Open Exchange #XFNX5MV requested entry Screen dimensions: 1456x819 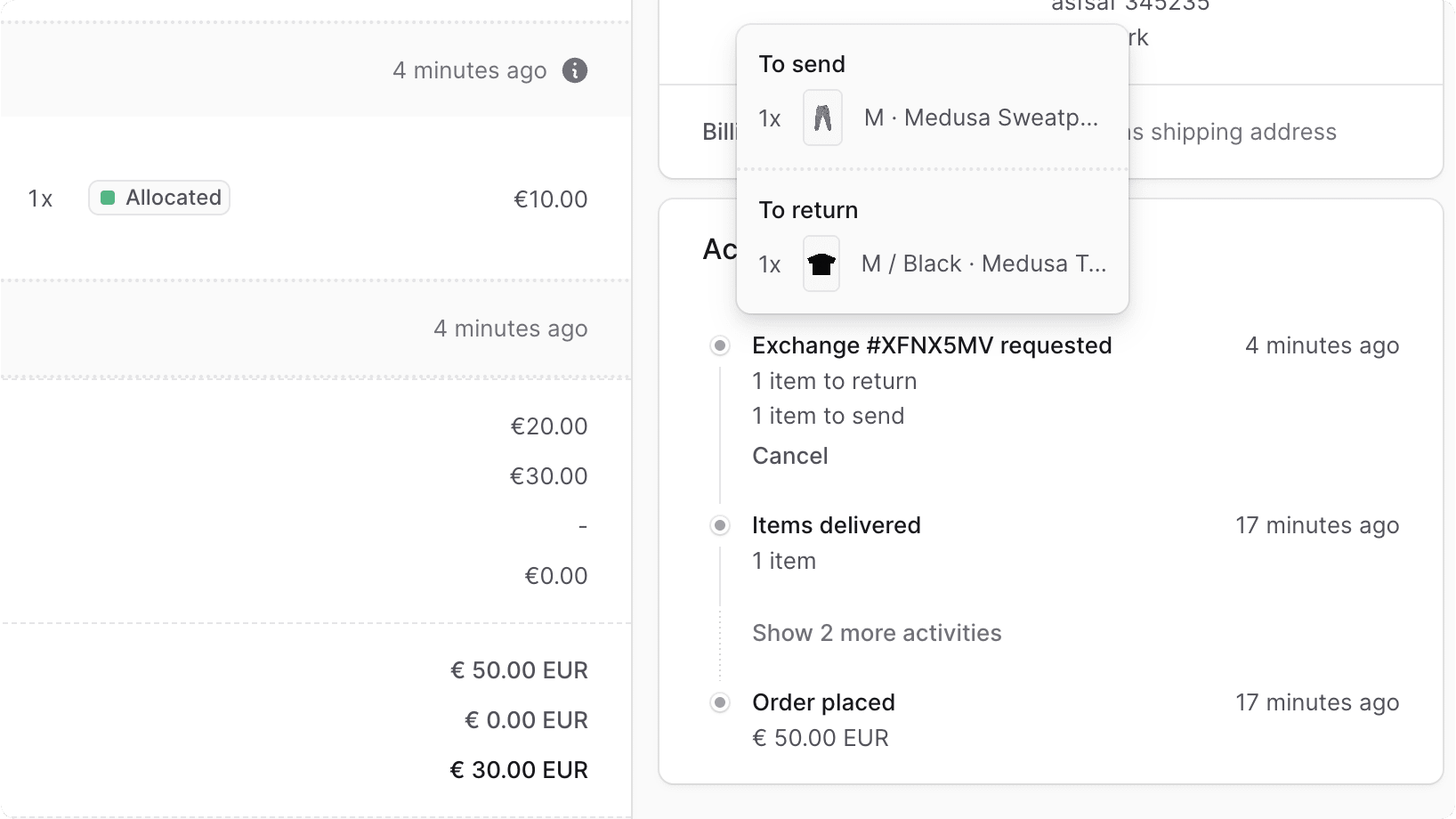tap(932, 345)
